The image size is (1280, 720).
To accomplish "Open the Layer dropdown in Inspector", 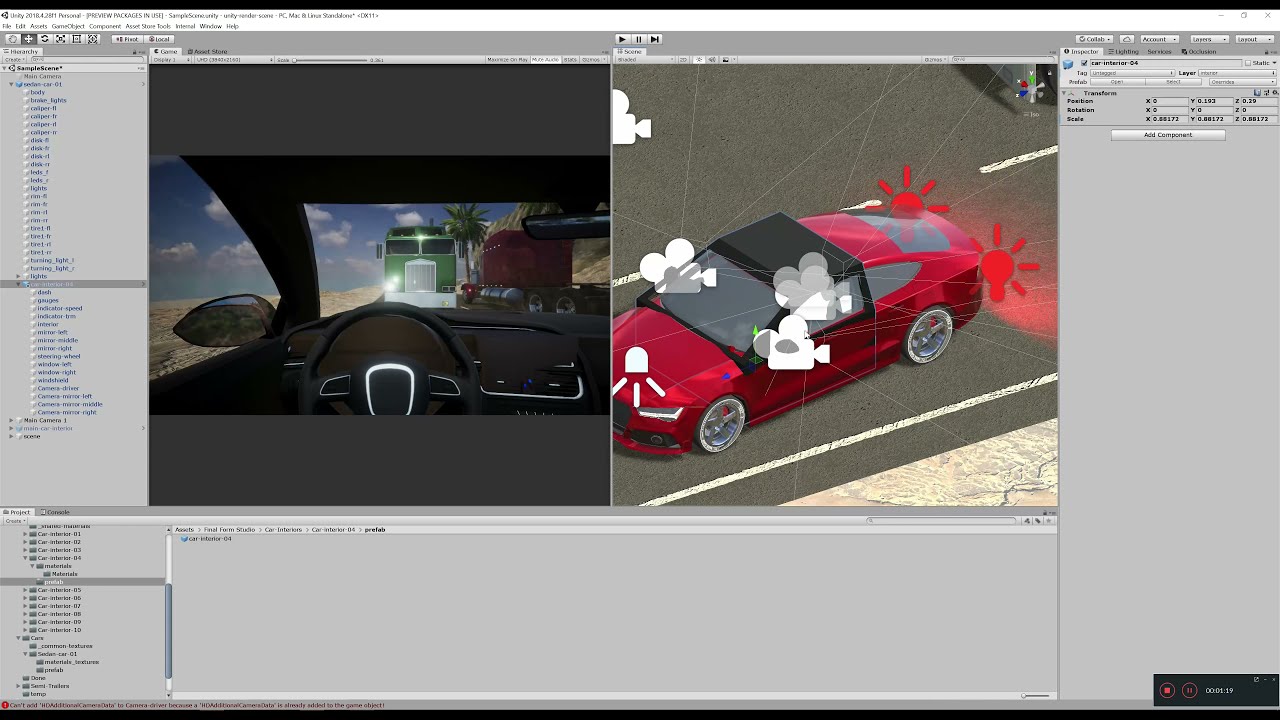I will click(1237, 73).
